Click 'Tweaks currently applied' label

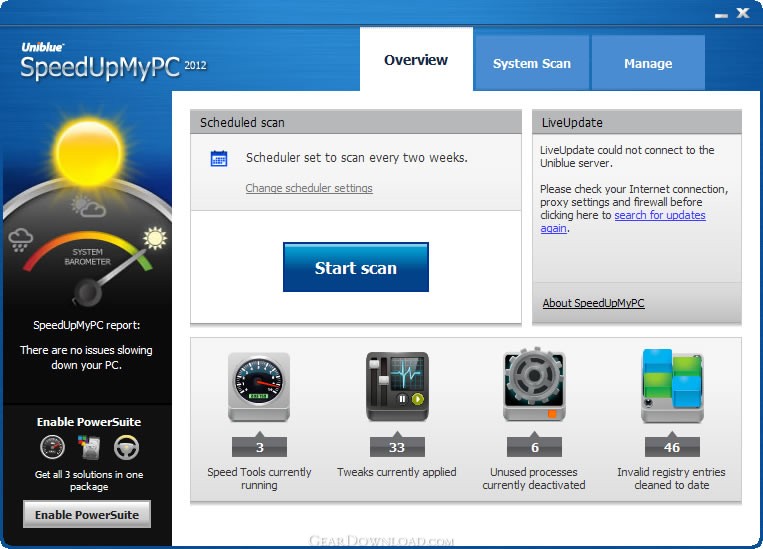point(397,472)
